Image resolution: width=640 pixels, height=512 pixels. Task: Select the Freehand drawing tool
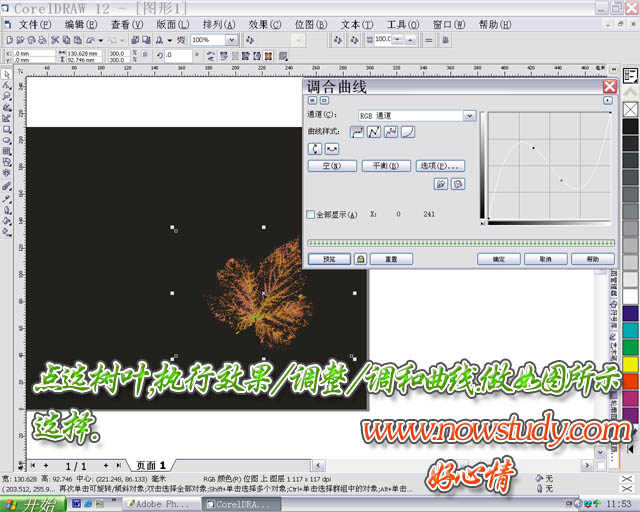[7, 107]
